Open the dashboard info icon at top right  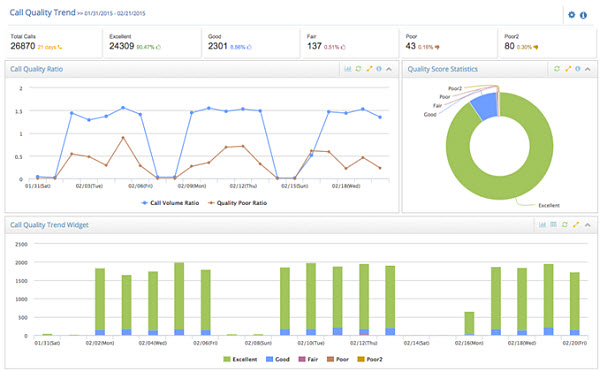click(583, 15)
